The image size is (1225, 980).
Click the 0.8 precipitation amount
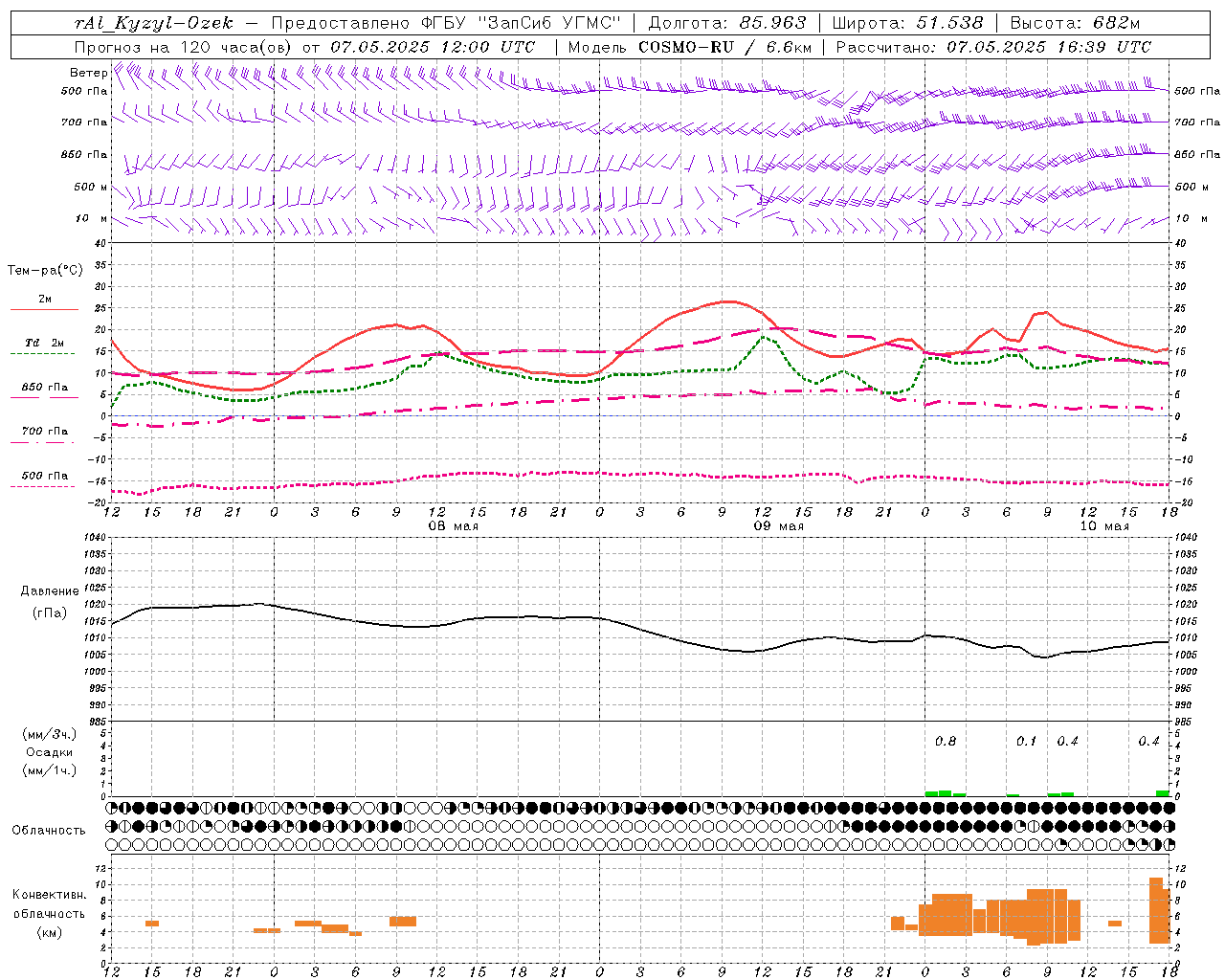946,742
